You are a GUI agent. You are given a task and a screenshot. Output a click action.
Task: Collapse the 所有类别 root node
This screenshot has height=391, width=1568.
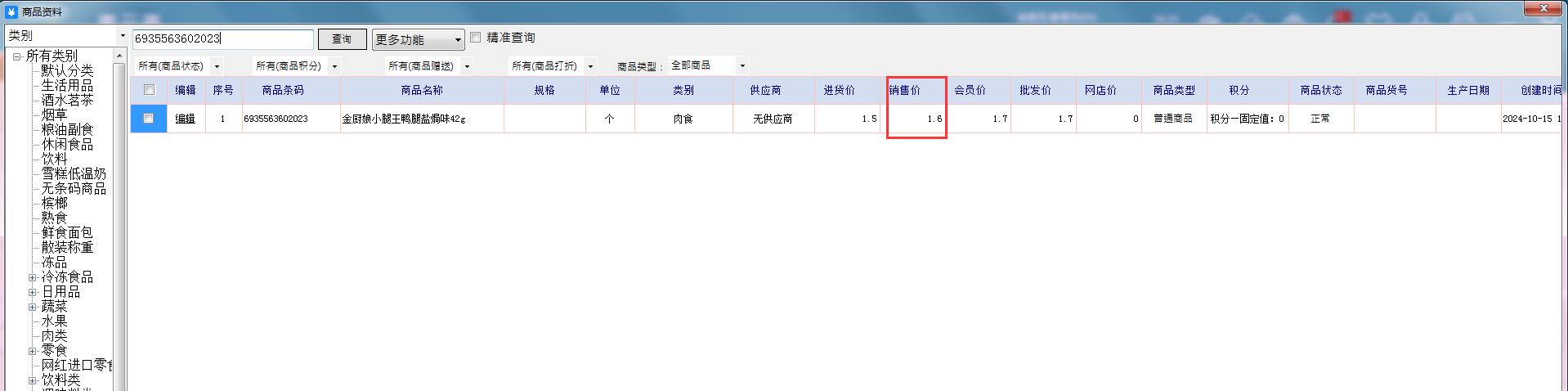point(16,56)
